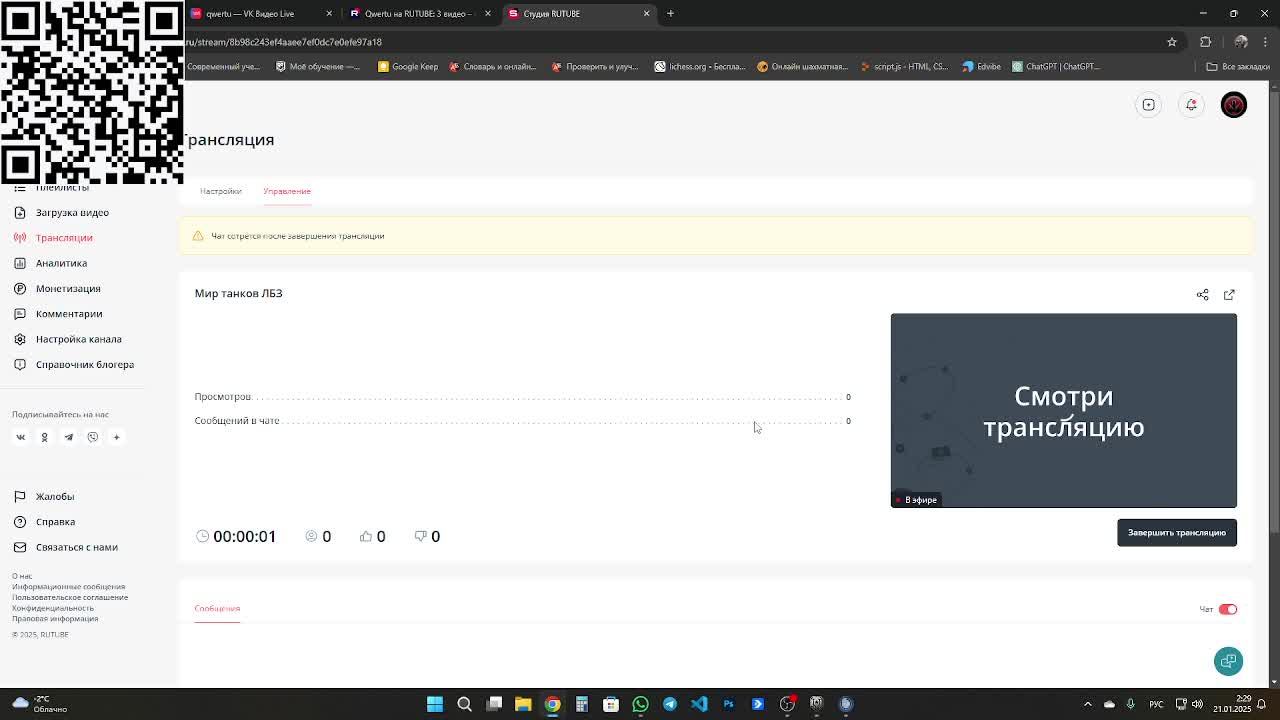Toggle the Чат switch off
The height and width of the screenshot is (720, 1280).
(1228, 609)
